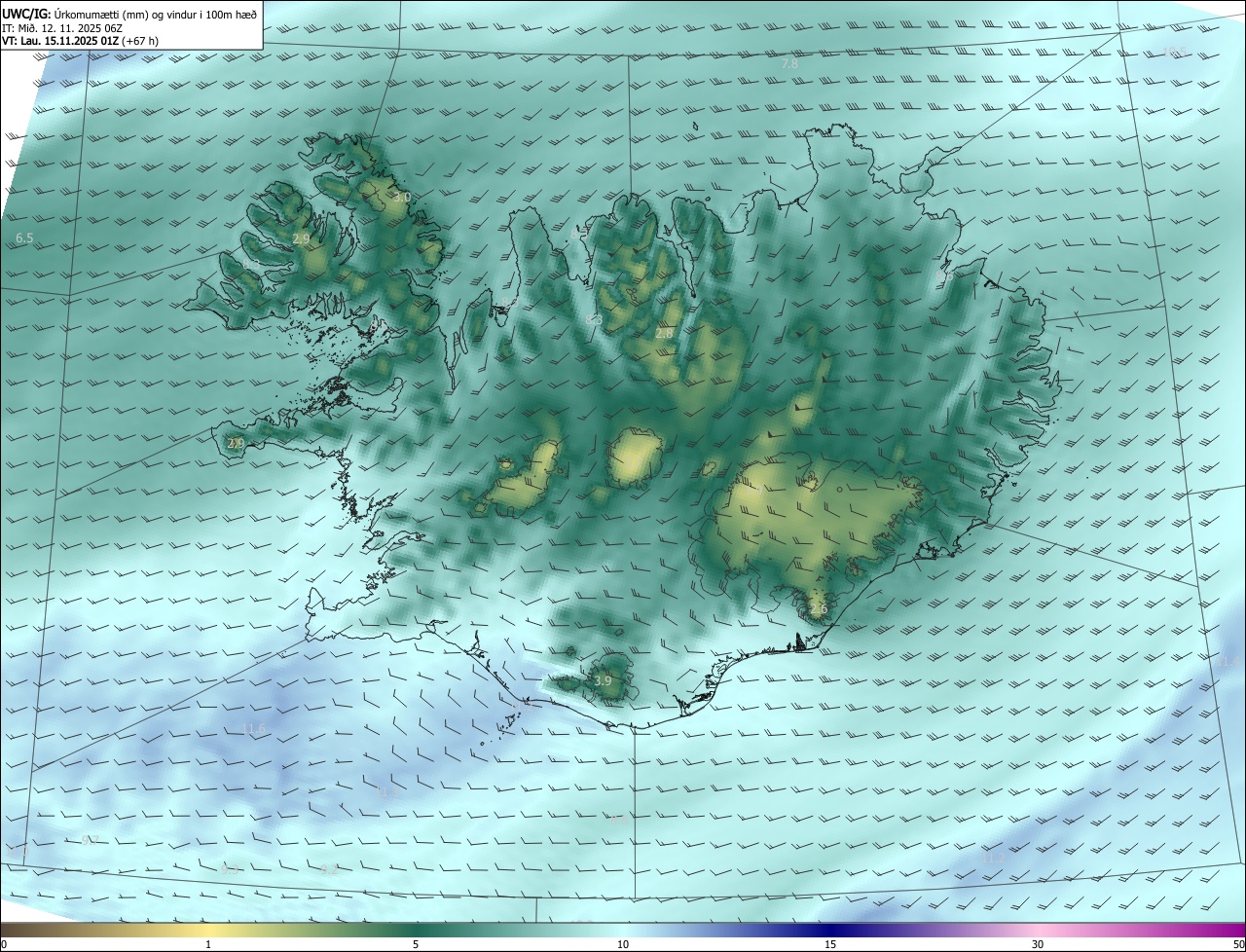1246x952 pixels.
Task: Click the '15' tick on the color scale
Action: coord(830,945)
